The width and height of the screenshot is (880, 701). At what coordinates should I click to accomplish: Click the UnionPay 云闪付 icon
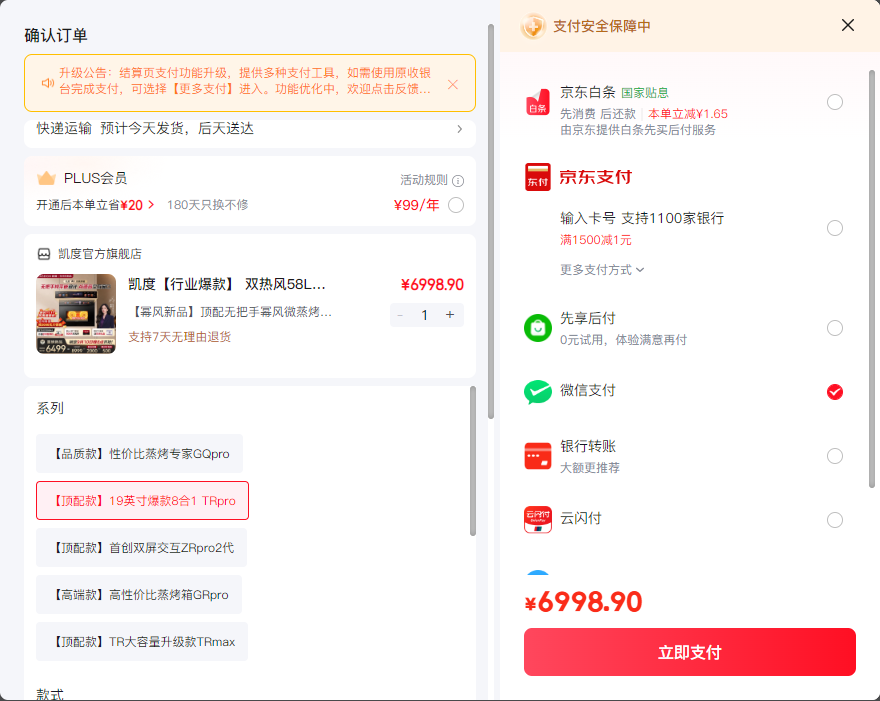[x=538, y=520]
